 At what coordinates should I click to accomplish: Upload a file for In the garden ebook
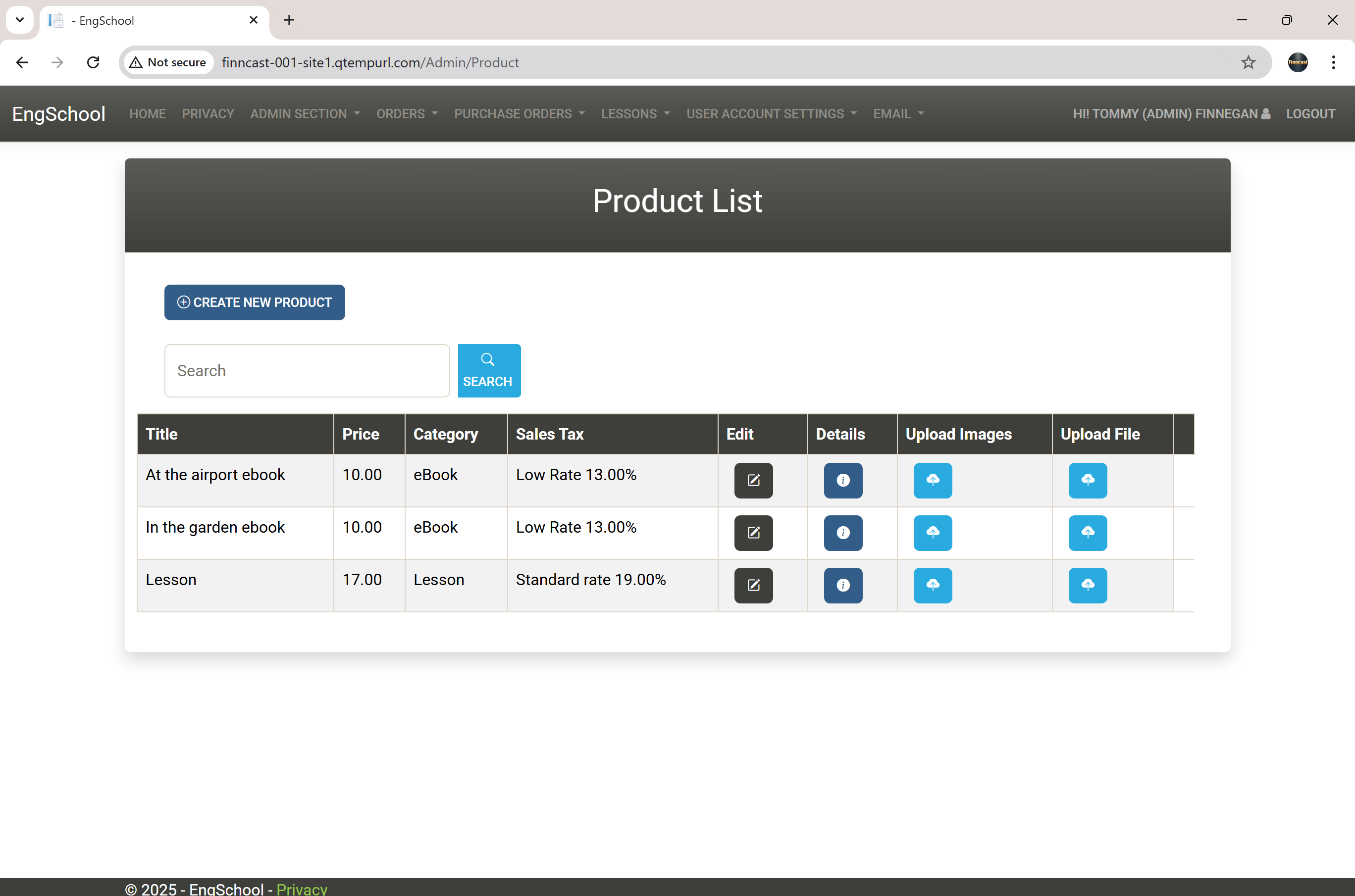(x=1087, y=533)
